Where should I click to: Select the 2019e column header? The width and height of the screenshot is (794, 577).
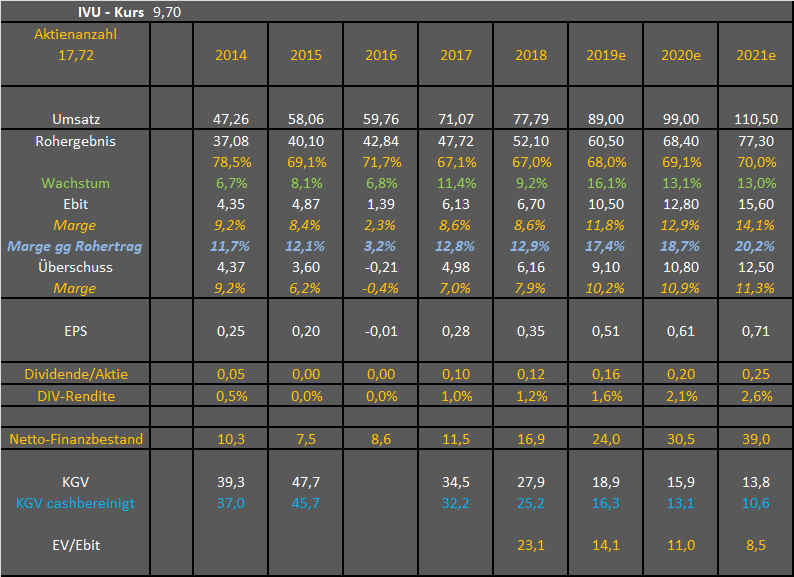click(606, 55)
